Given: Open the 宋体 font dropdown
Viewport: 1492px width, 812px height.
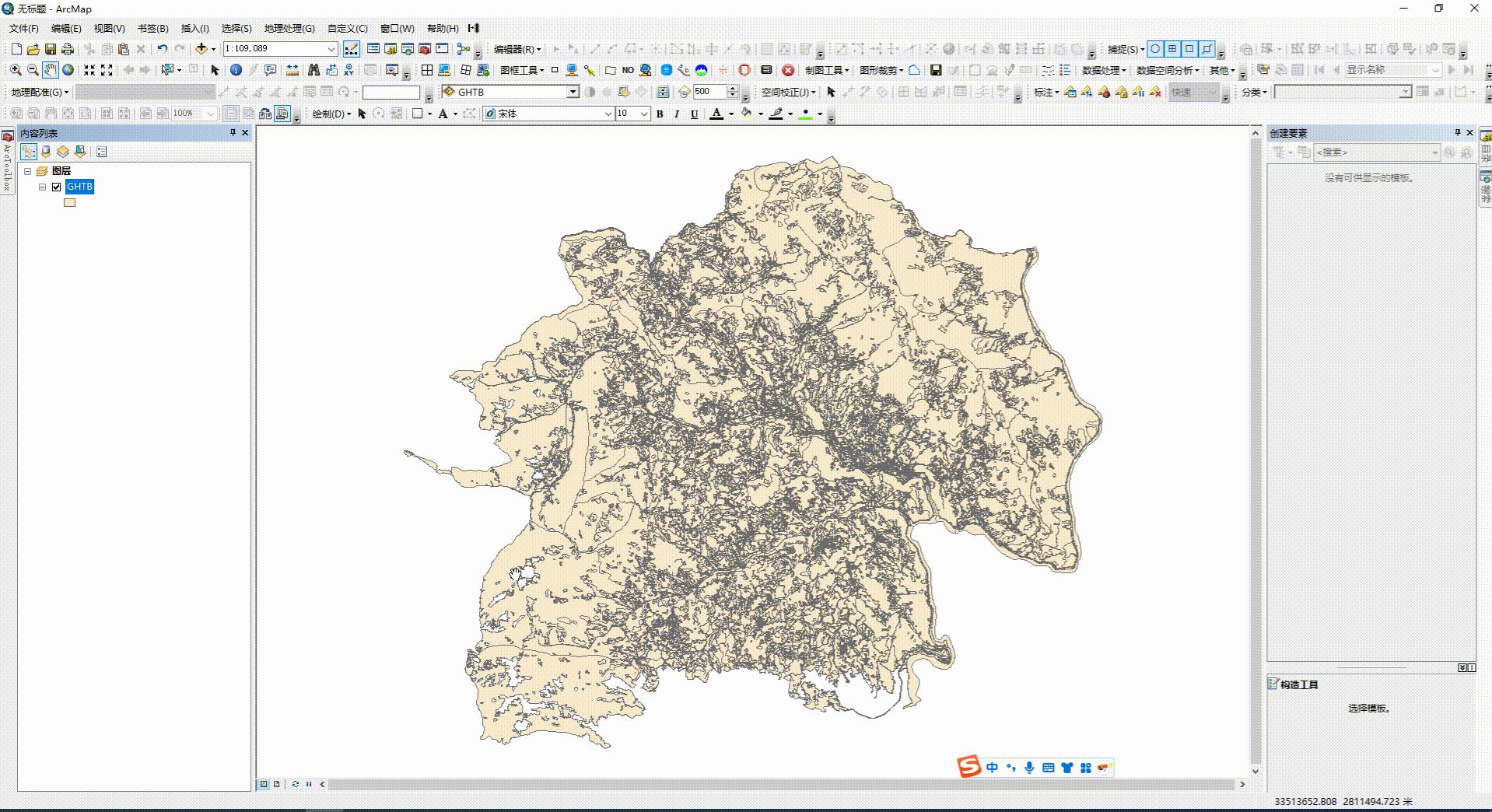Looking at the screenshot, I should [608, 114].
